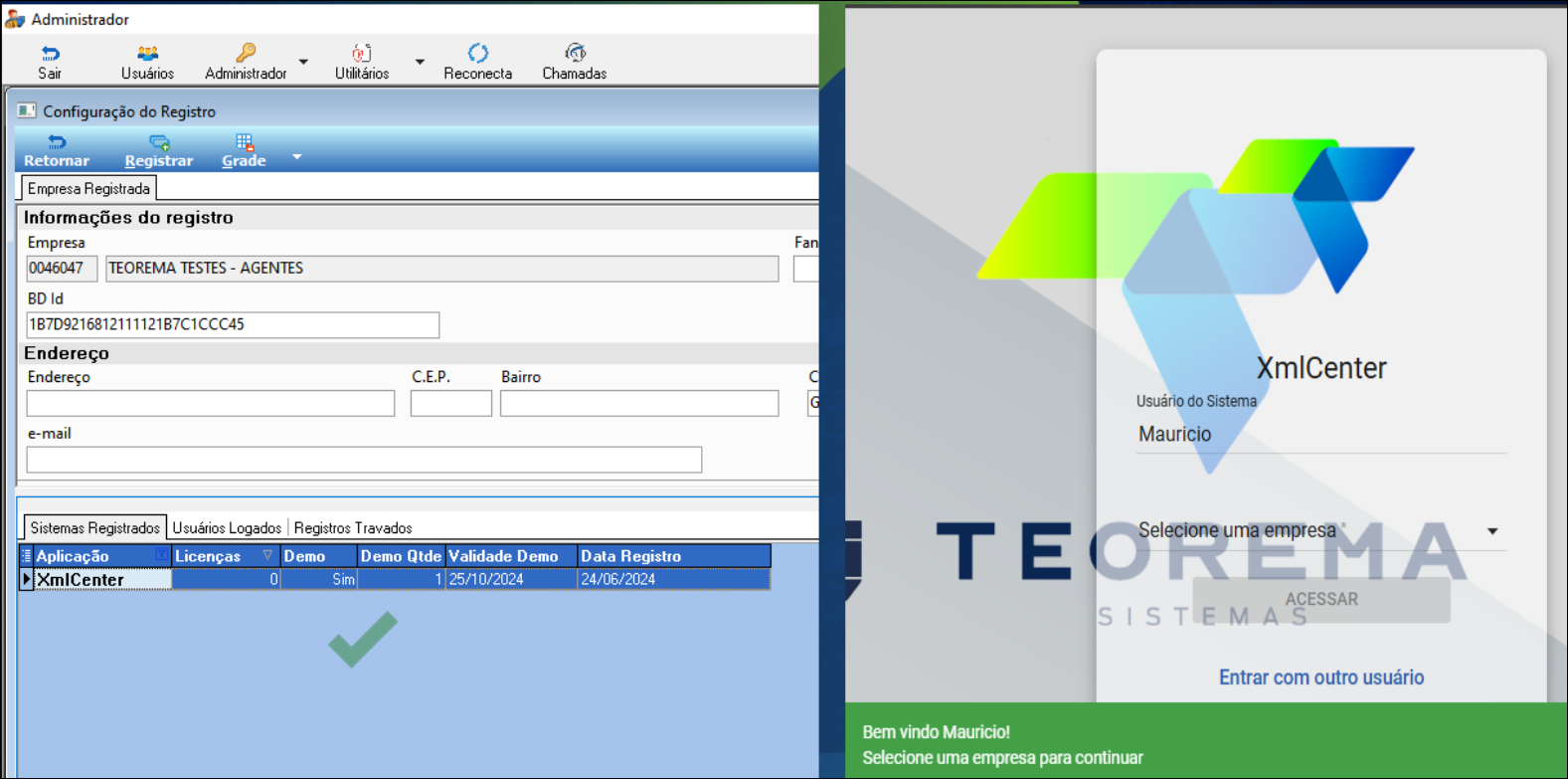This screenshot has height=779, width=1568.
Task: Click the ACESSAR button
Action: (x=1320, y=599)
